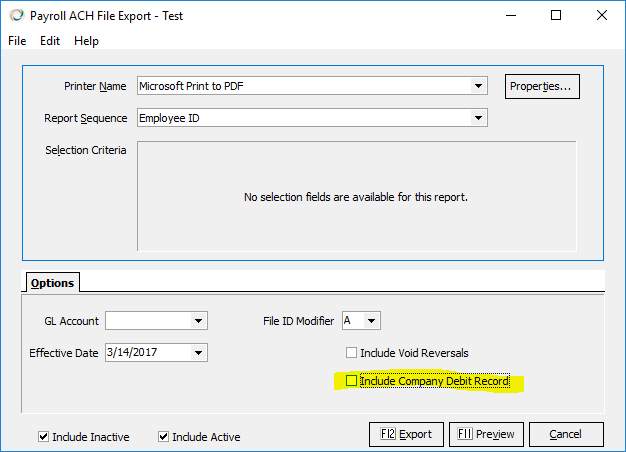This screenshot has width=626, height=452.
Task: Check Include Company Debit Record
Action: pyautogui.click(x=351, y=381)
